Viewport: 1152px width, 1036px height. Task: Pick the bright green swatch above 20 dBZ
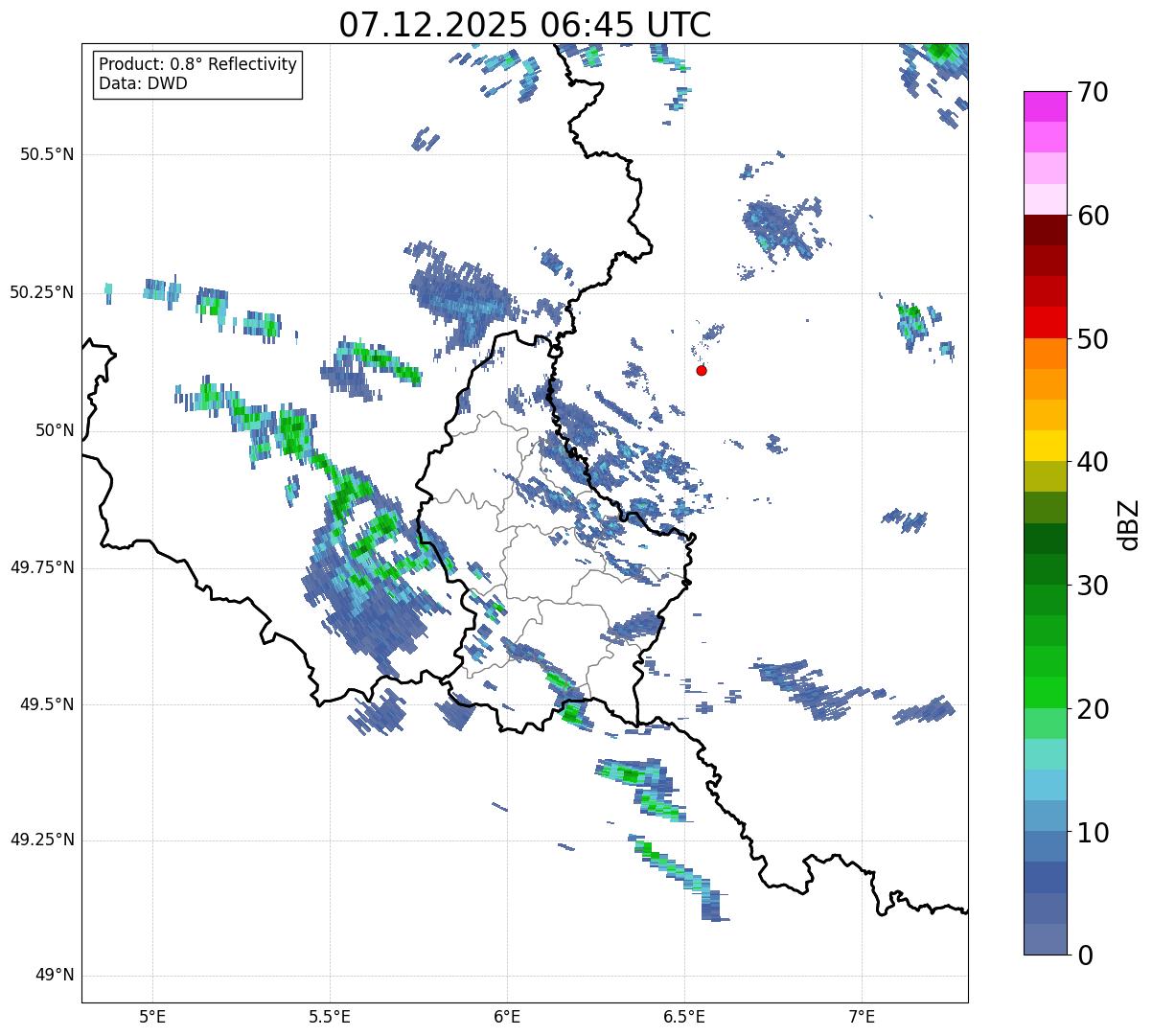tap(1046, 693)
